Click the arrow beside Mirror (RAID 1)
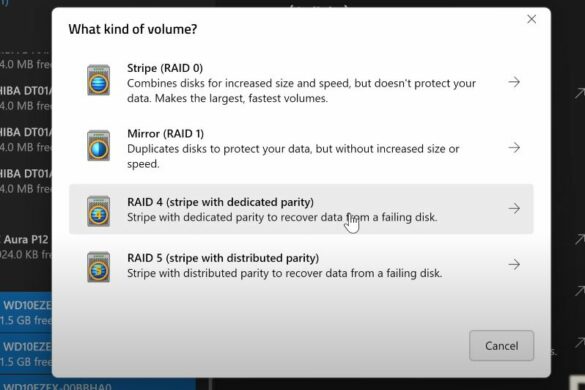 (514, 147)
